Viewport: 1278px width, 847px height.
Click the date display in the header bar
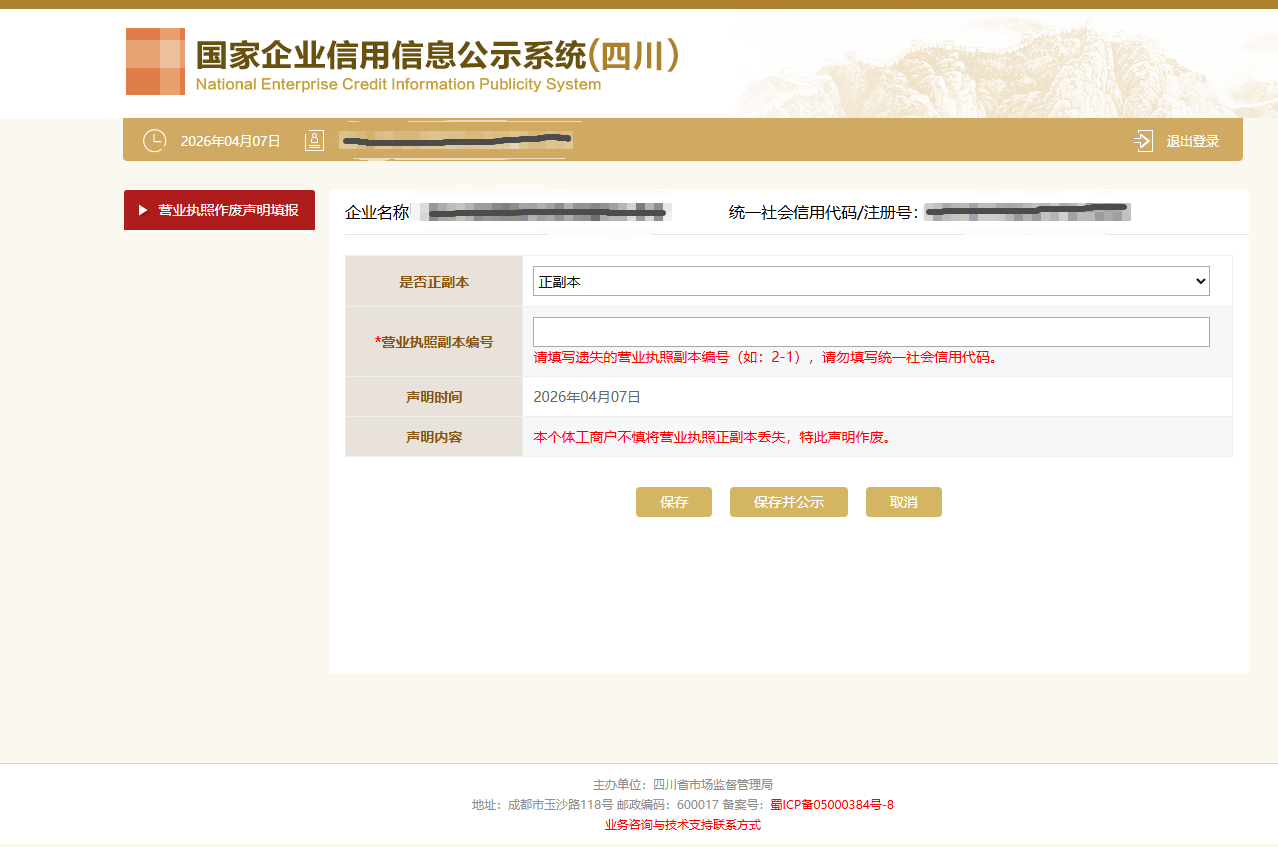[x=230, y=141]
